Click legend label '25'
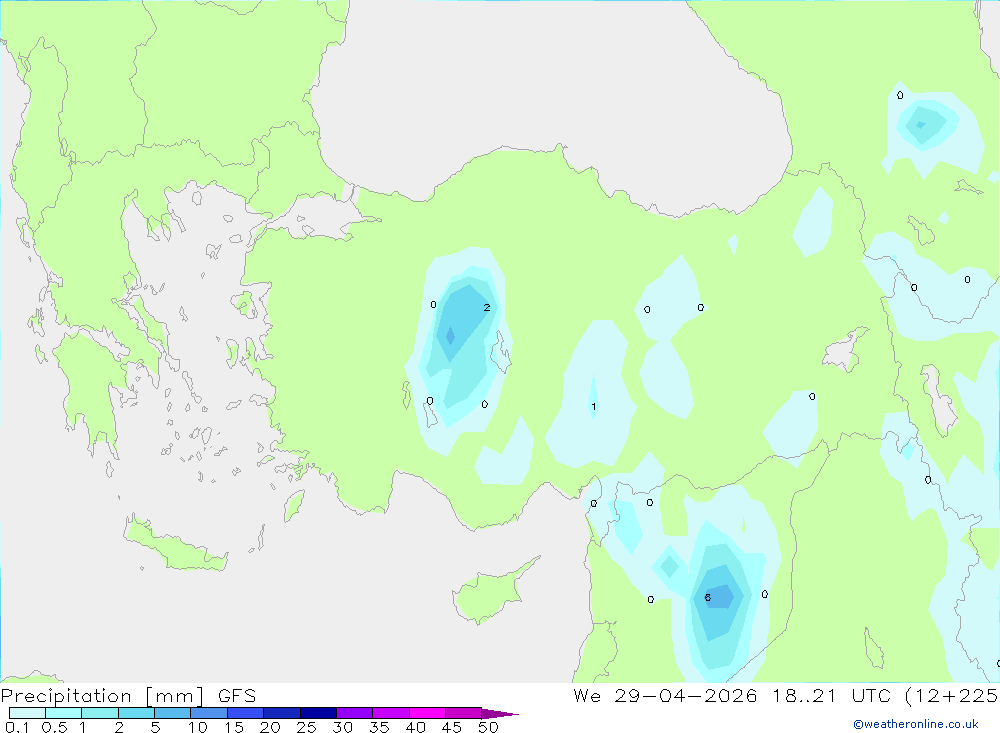The width and height of the screenshot is (1000, 733). coord(306,727)
